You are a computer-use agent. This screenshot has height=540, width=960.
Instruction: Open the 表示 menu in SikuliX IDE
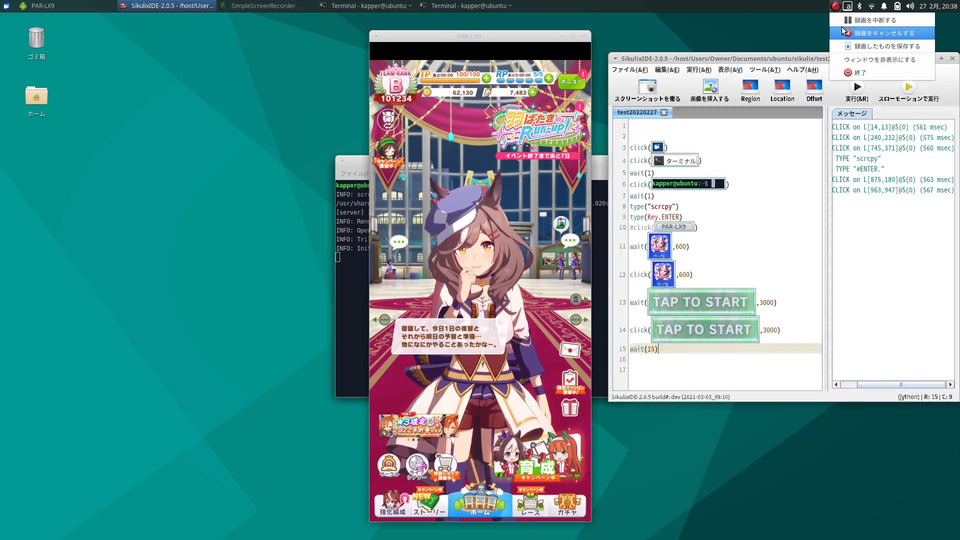pyautogui.click(x=730, y=70)
